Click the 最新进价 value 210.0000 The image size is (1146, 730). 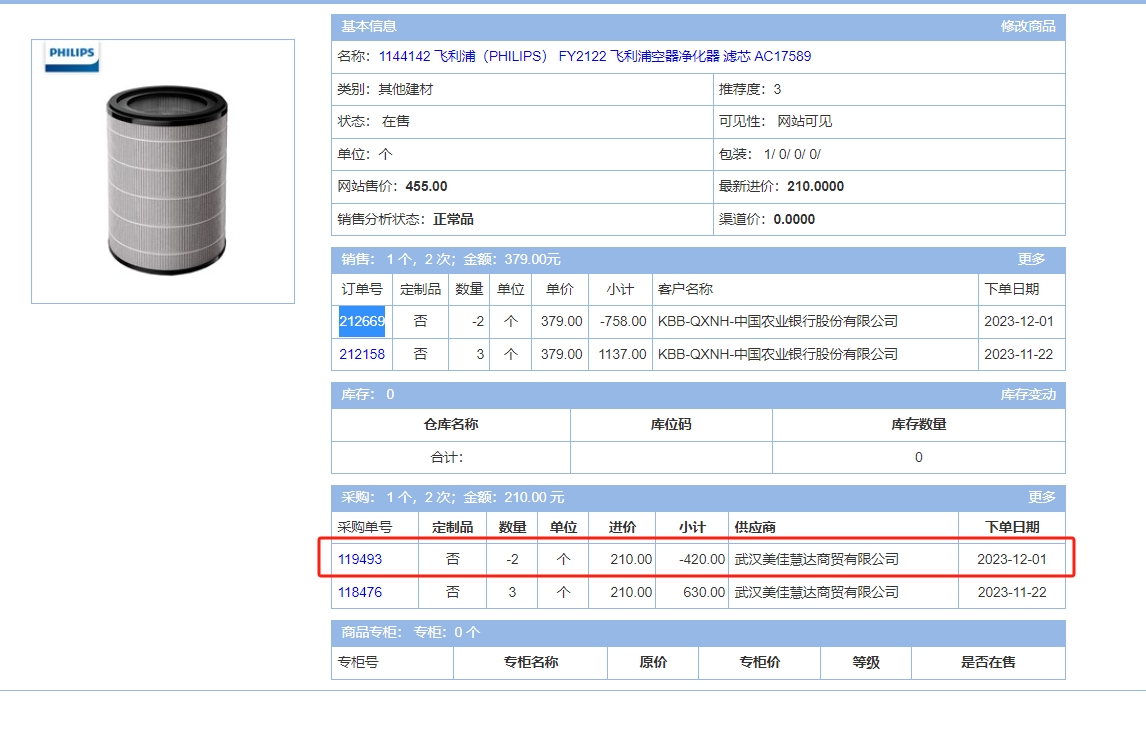[x=815, y=186]
